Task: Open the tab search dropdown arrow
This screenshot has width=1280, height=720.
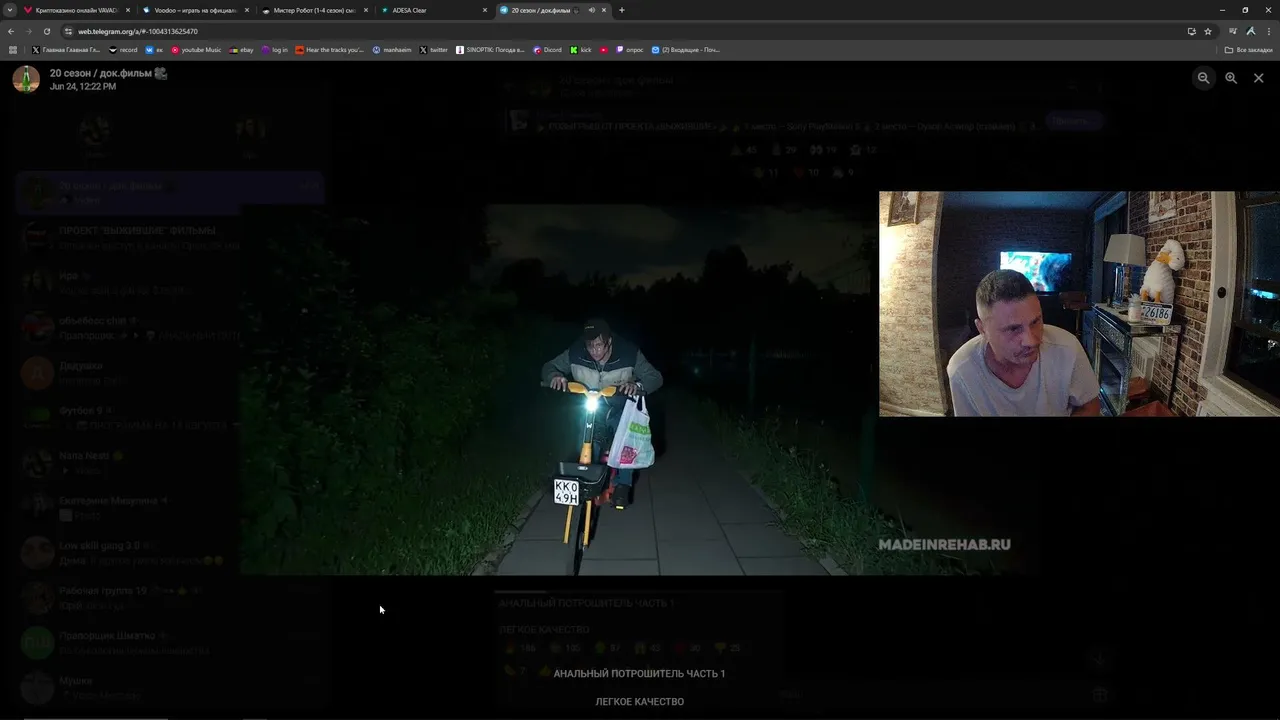Action: click(x=12, y=10)
